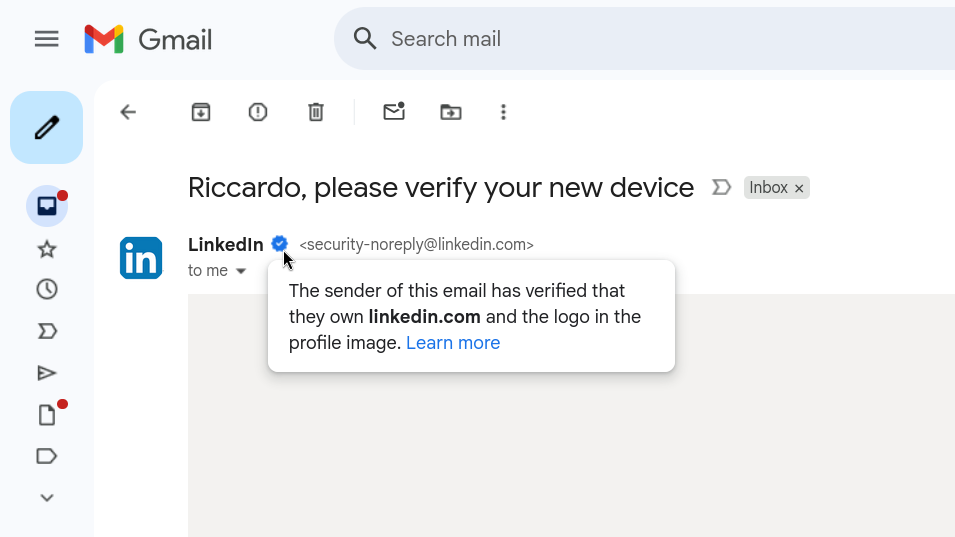Follow the Learn more link
The height and width of the screenshot is (537, 955).
point(453,343)
